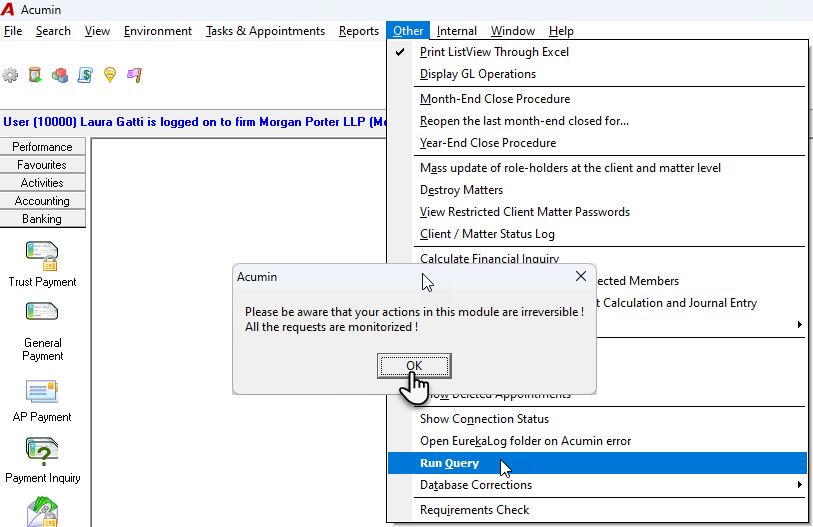Screen dimensions: 813x527
Task: Choose Calculate Financial Inquiry
Action: click(x=597, y=257)
